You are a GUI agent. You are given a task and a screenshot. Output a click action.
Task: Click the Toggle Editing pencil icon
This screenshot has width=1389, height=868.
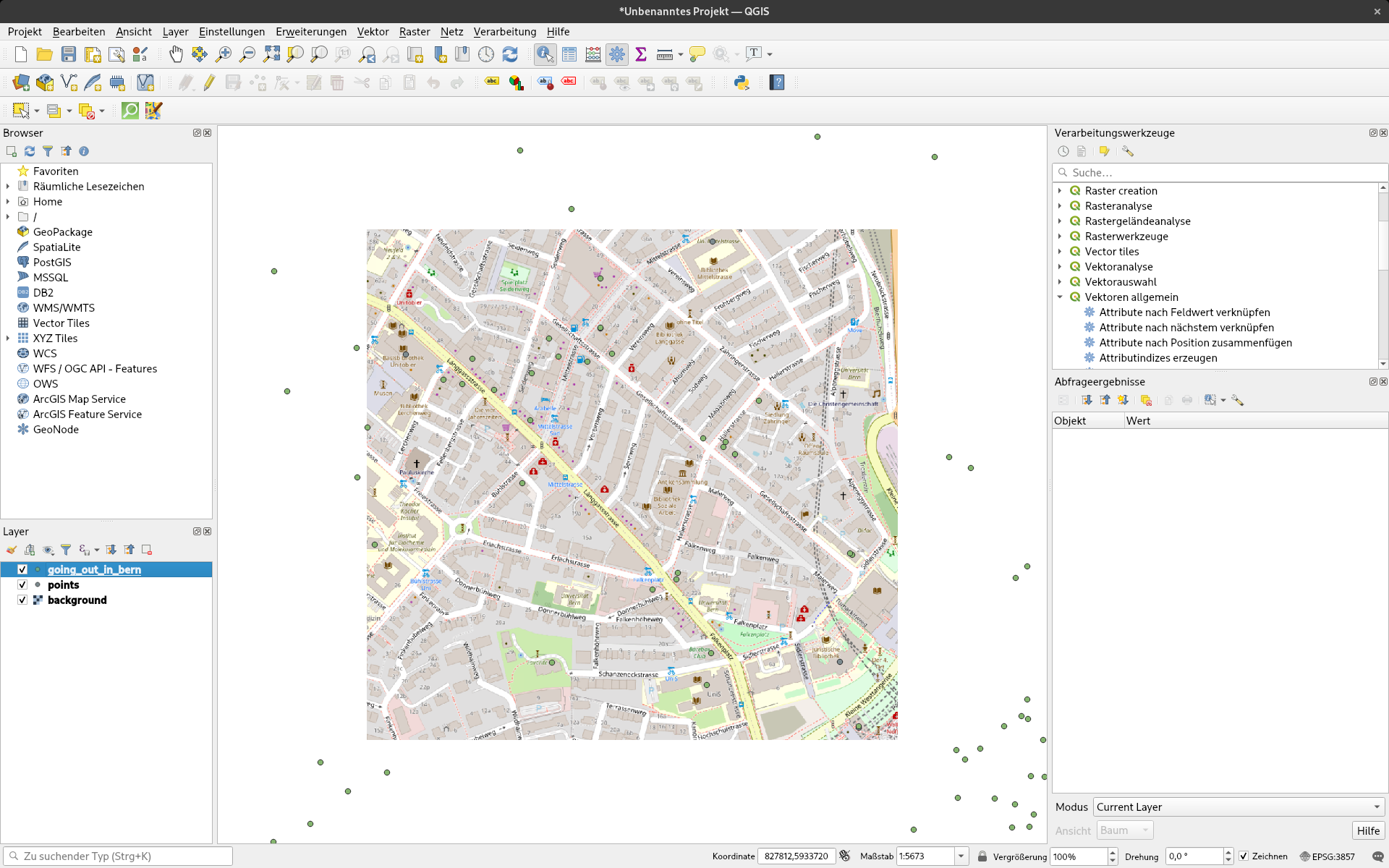(209, 82)
